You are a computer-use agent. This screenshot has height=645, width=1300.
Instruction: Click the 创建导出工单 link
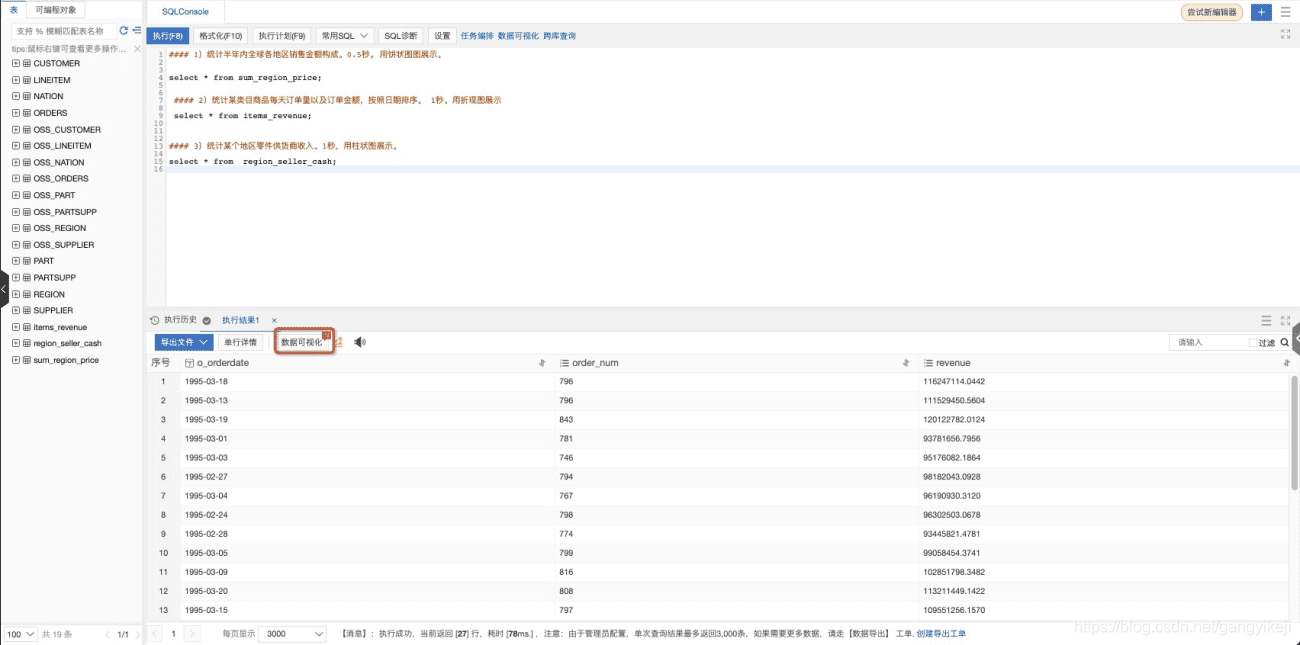[941, 634]
